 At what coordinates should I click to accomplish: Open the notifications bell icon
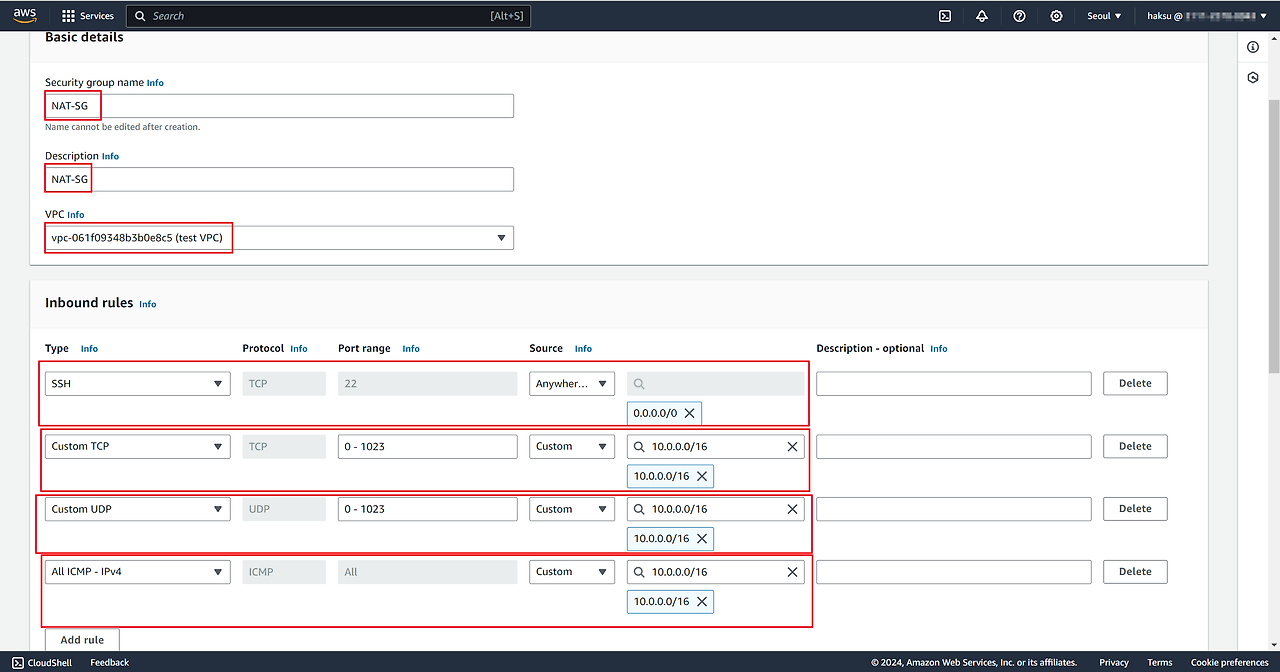click(982, 16)
